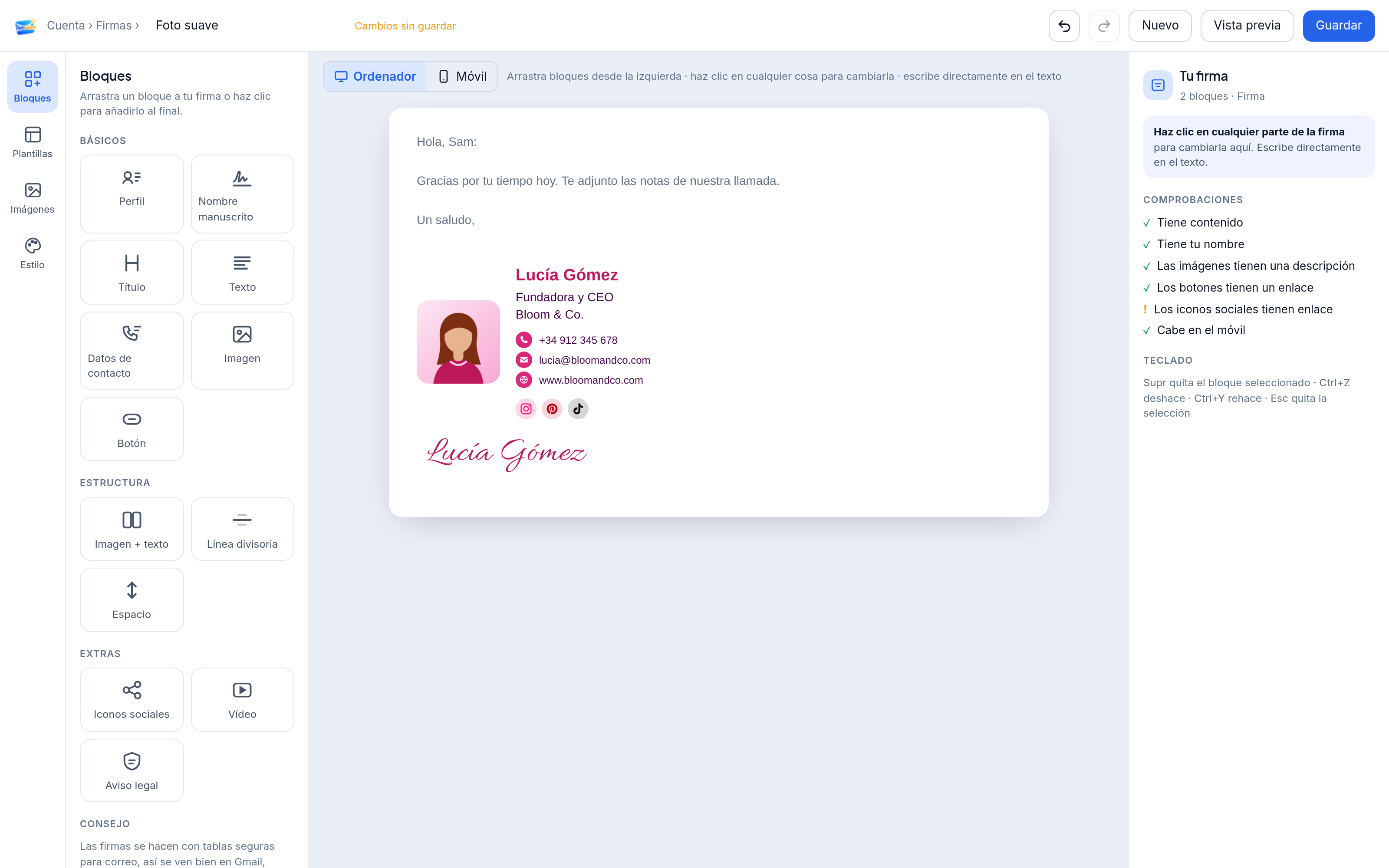Add a Vídeo block
The width and height of the screenshot is (1389, 868).
click(242, 699)
